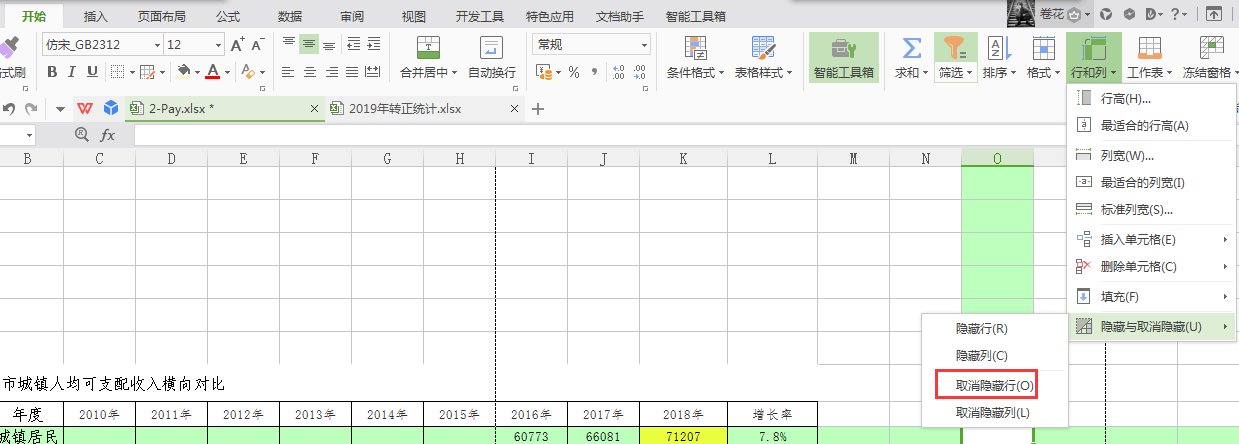Align text to bottom of cell
This screenshot has height=444, width=1239.
coord(329,45)
